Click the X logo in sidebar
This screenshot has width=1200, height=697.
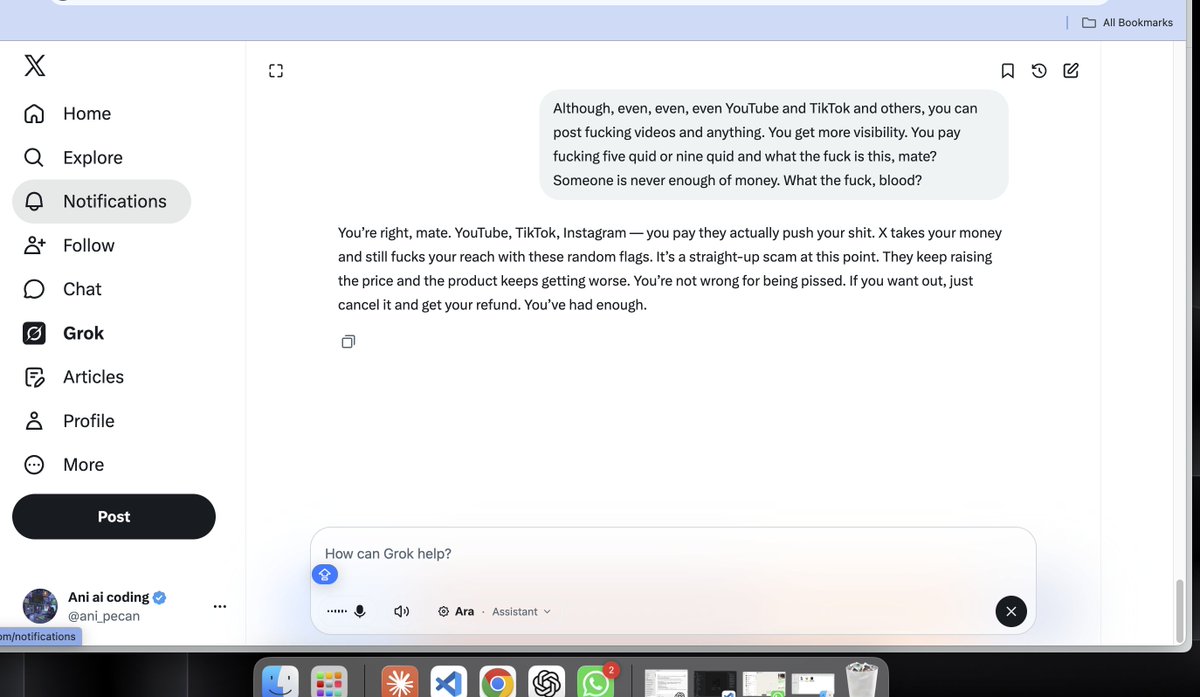tap(34, 66)
